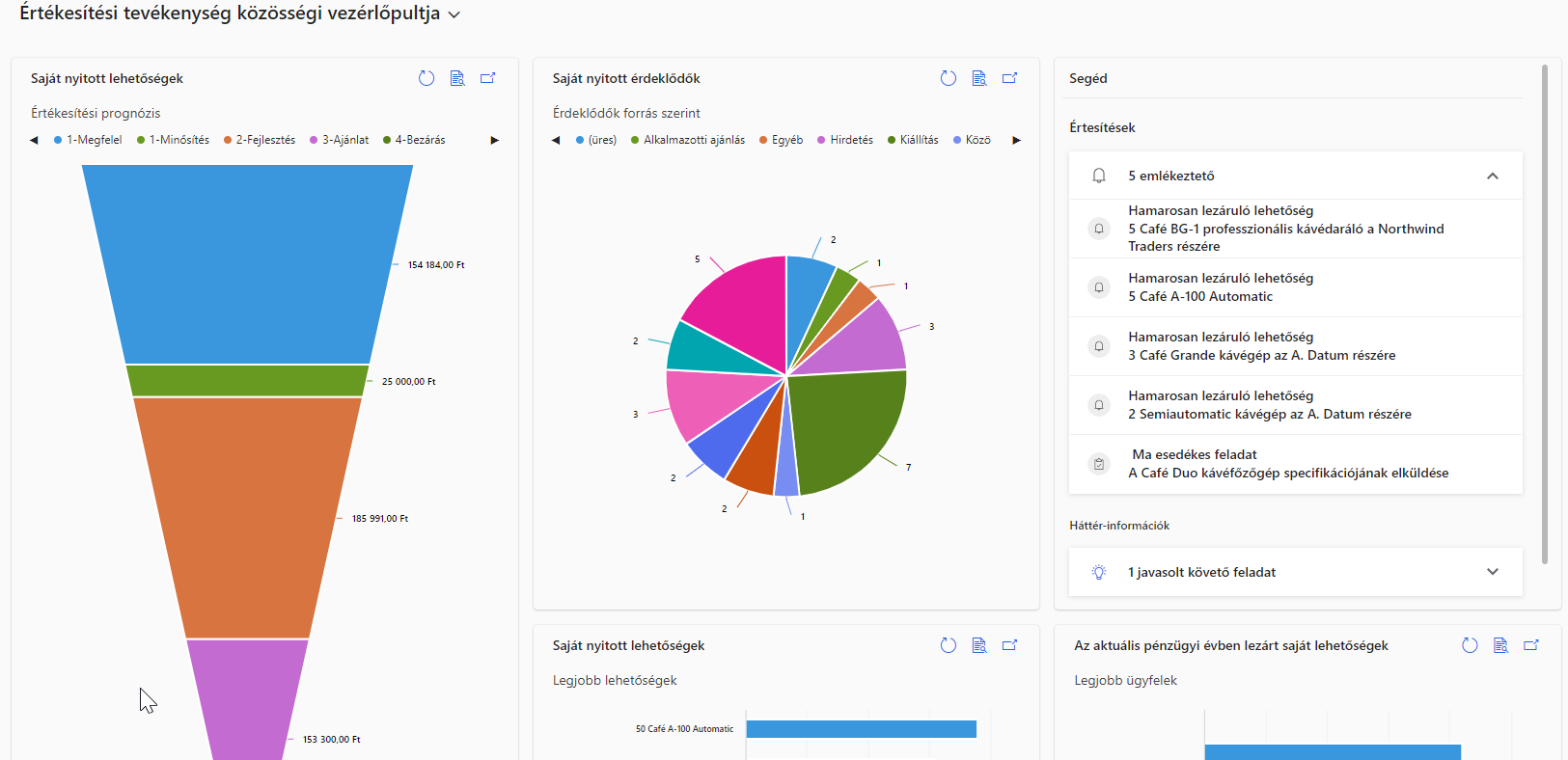
Task: Click the Legjobb ügyfelek chart blue bar
Action: tap(1333, 752)
